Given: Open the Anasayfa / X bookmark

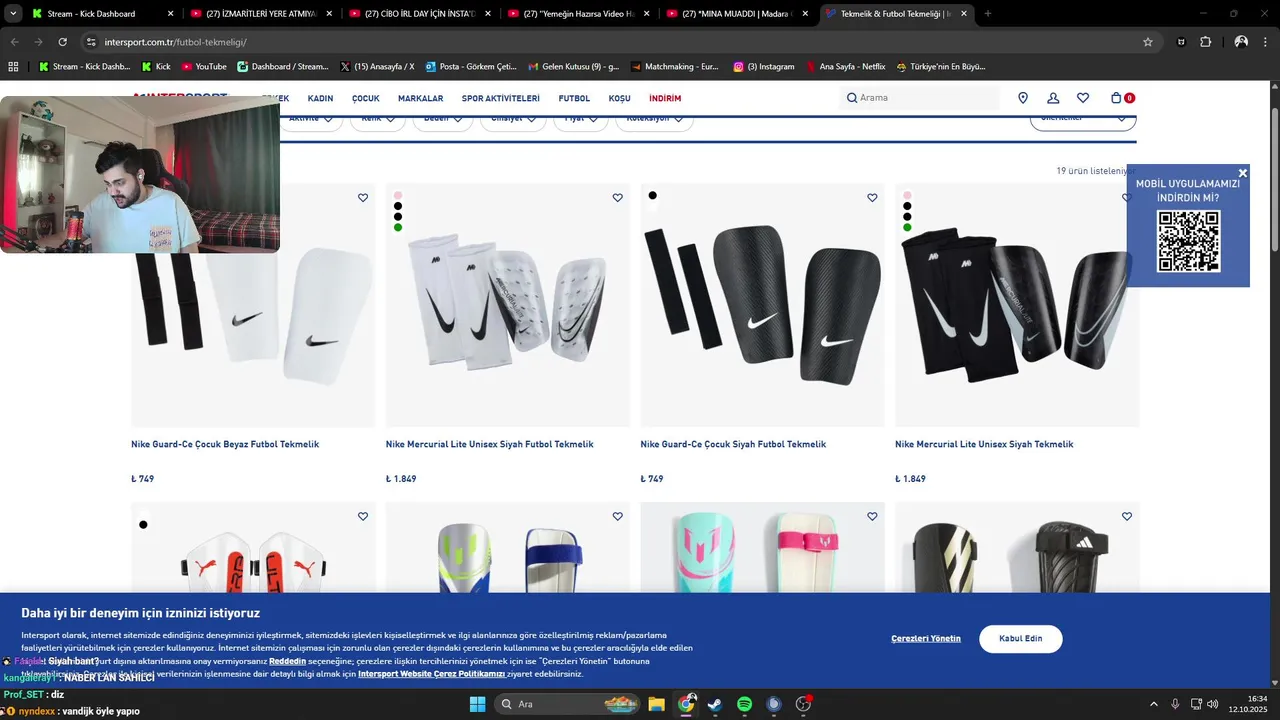Looking at the screenshot, I should [377, 67].
